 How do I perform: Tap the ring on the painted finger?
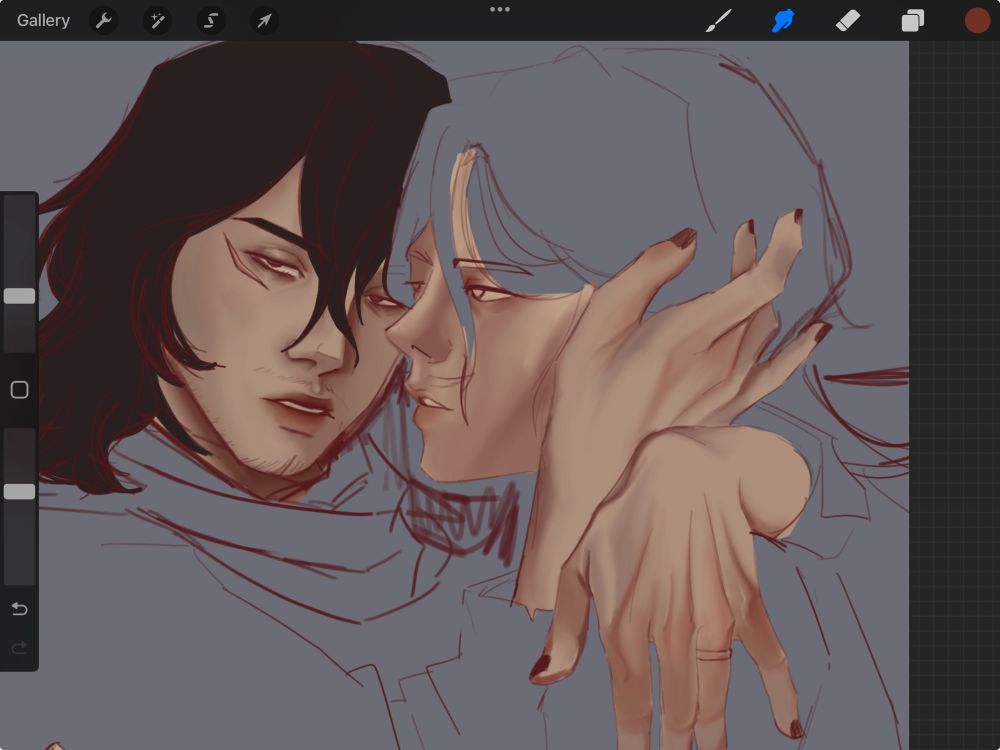[x=714, y=654]
